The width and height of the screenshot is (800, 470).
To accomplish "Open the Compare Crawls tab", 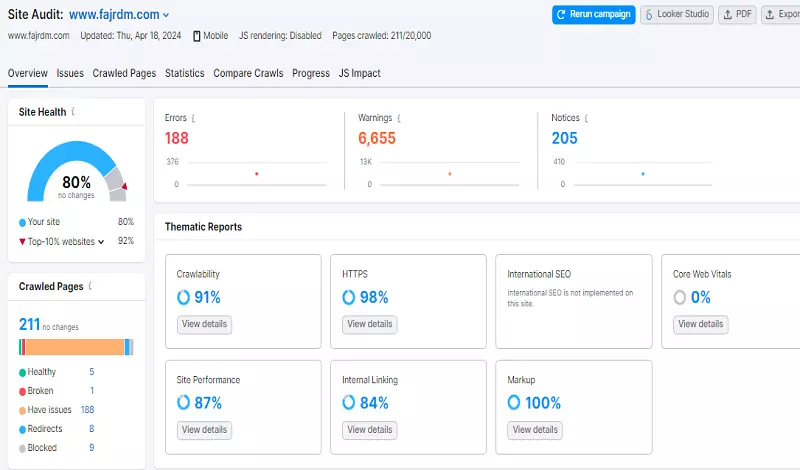I will coord(248,73).
